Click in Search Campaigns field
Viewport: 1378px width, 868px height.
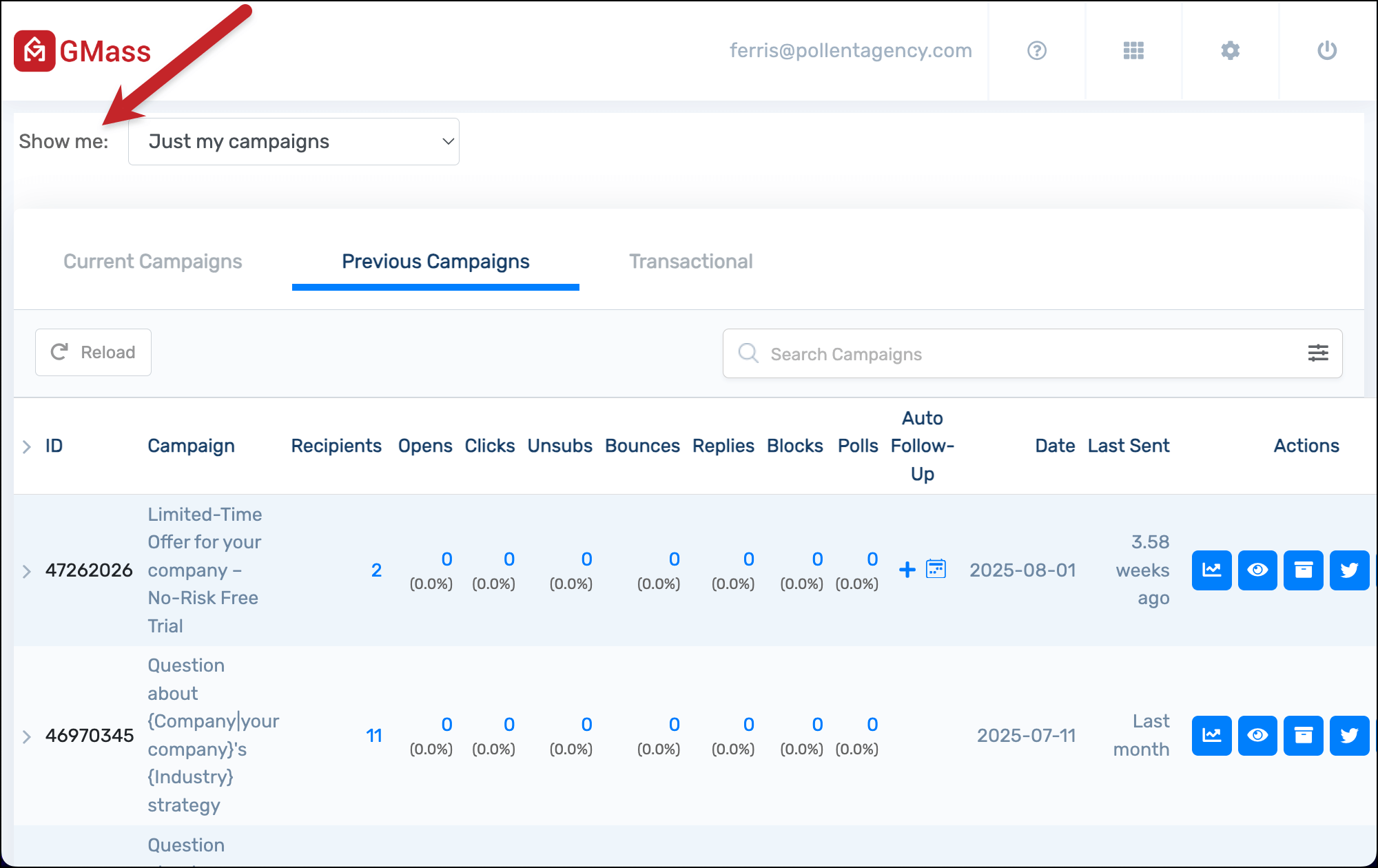pyautogui.click(x=1020, y=354)
